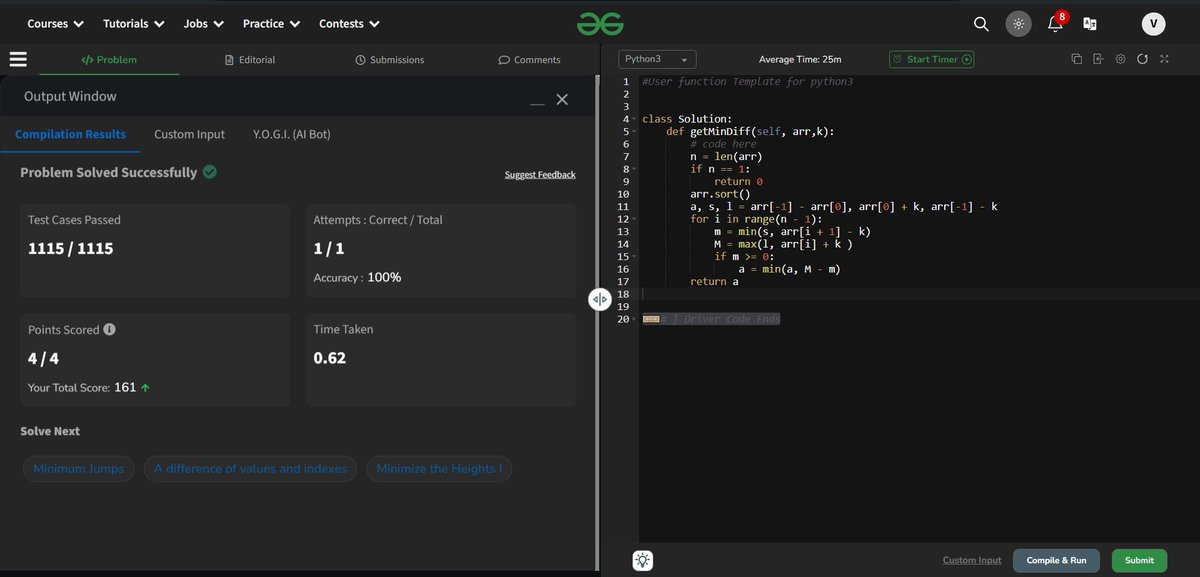1200x577 pixels.
Task: Expand the Tutorials dropdown
Action: click(132, 23)
